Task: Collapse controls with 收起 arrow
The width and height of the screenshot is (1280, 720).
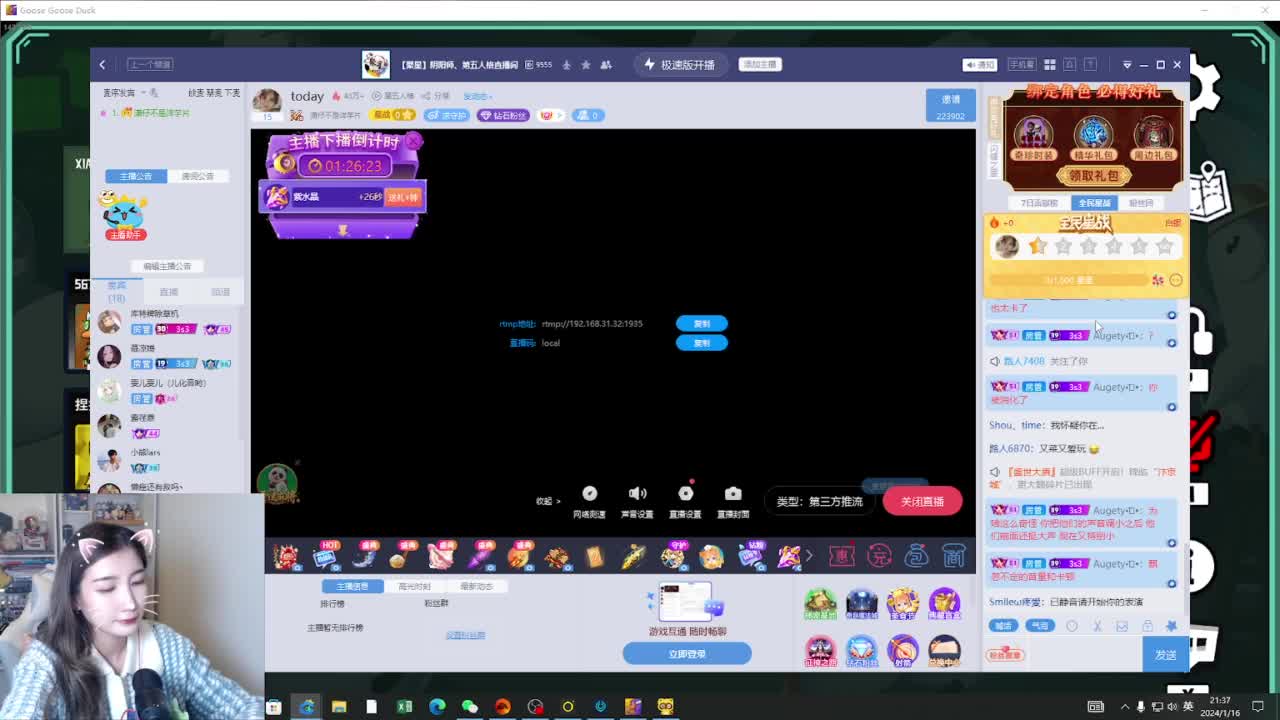Action: [548, 501]
